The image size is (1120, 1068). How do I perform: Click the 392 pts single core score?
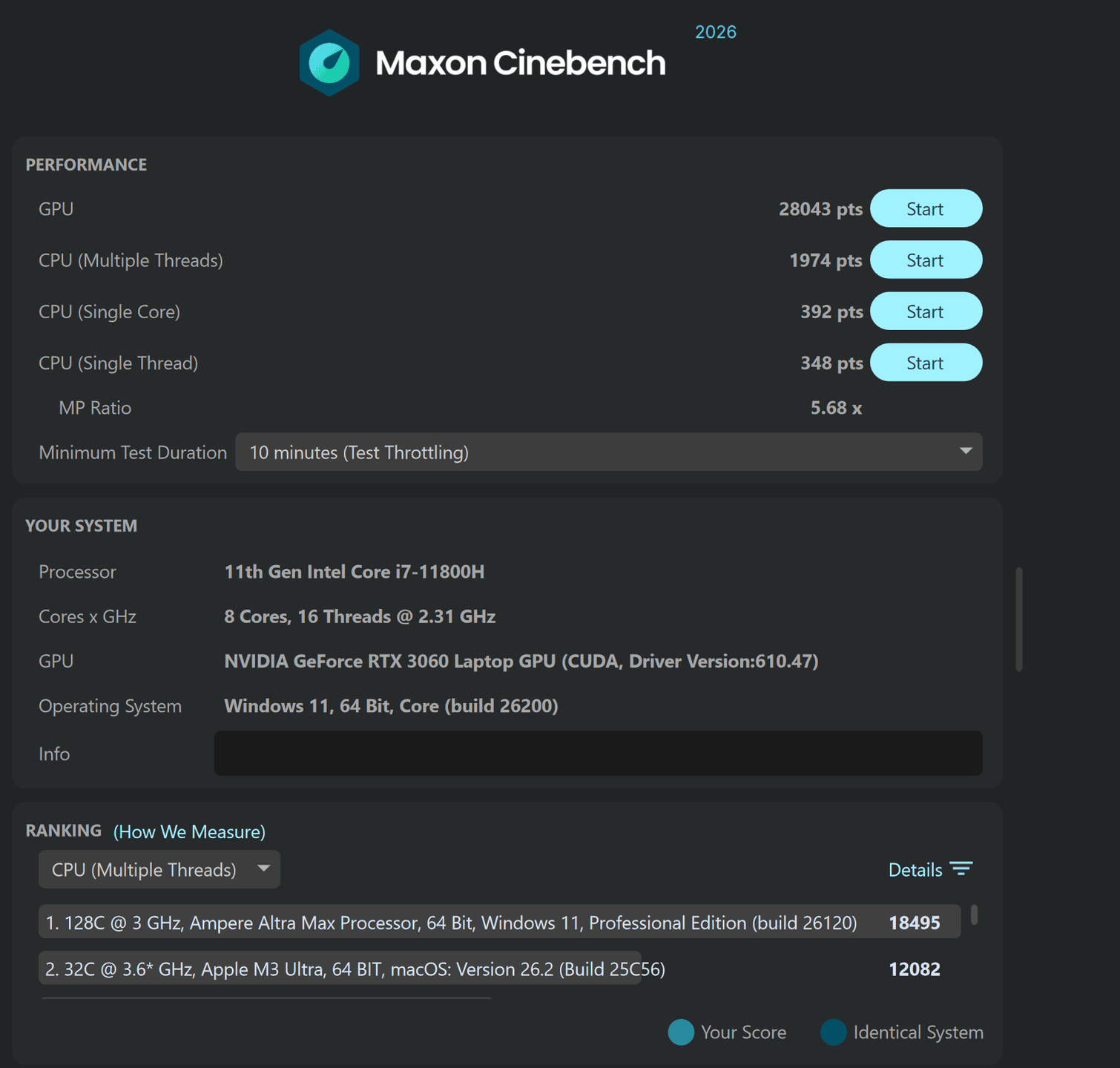point(831,311)
